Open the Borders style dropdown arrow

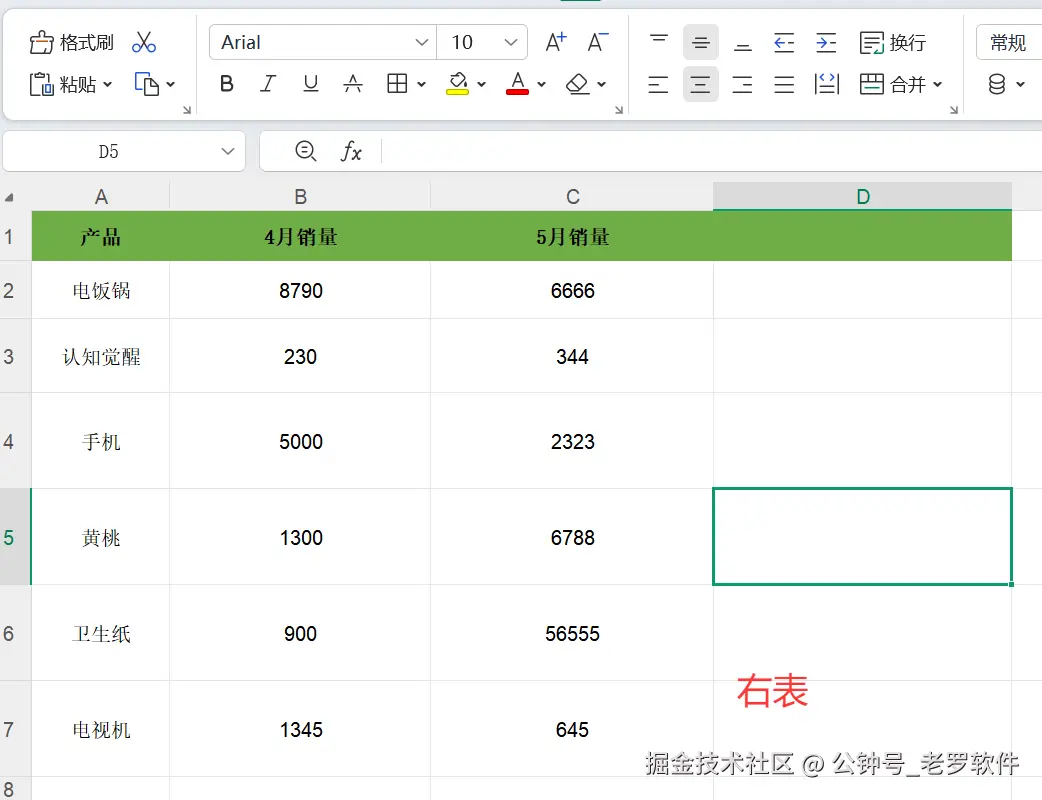[x=421, y=84]
